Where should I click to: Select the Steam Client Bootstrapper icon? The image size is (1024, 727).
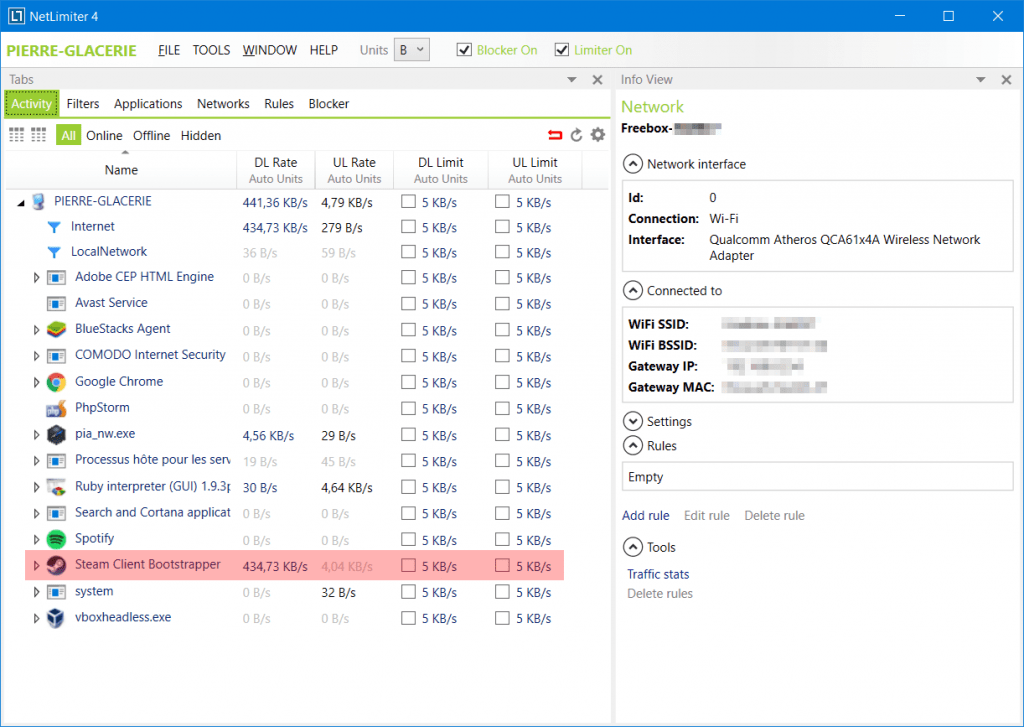click(56, 565)
